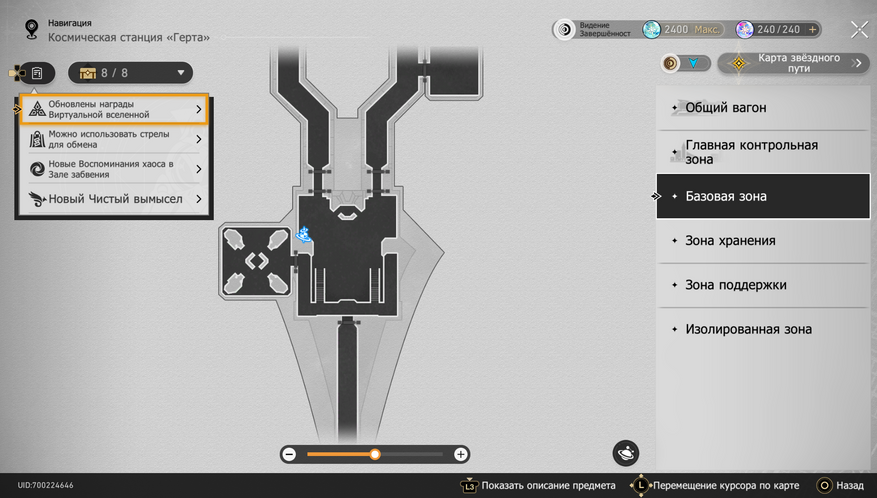877x498 pixels.
Task: Click Космическая станция «Герта» title
Action: (x=129, y=37)
